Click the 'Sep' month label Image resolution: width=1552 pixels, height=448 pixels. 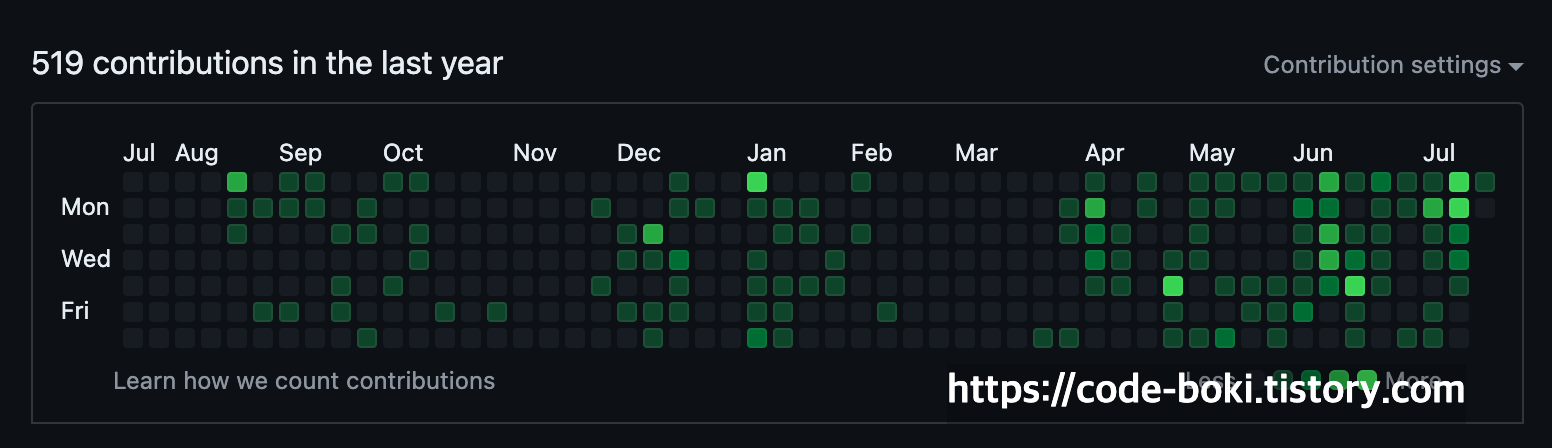point(300,153)
